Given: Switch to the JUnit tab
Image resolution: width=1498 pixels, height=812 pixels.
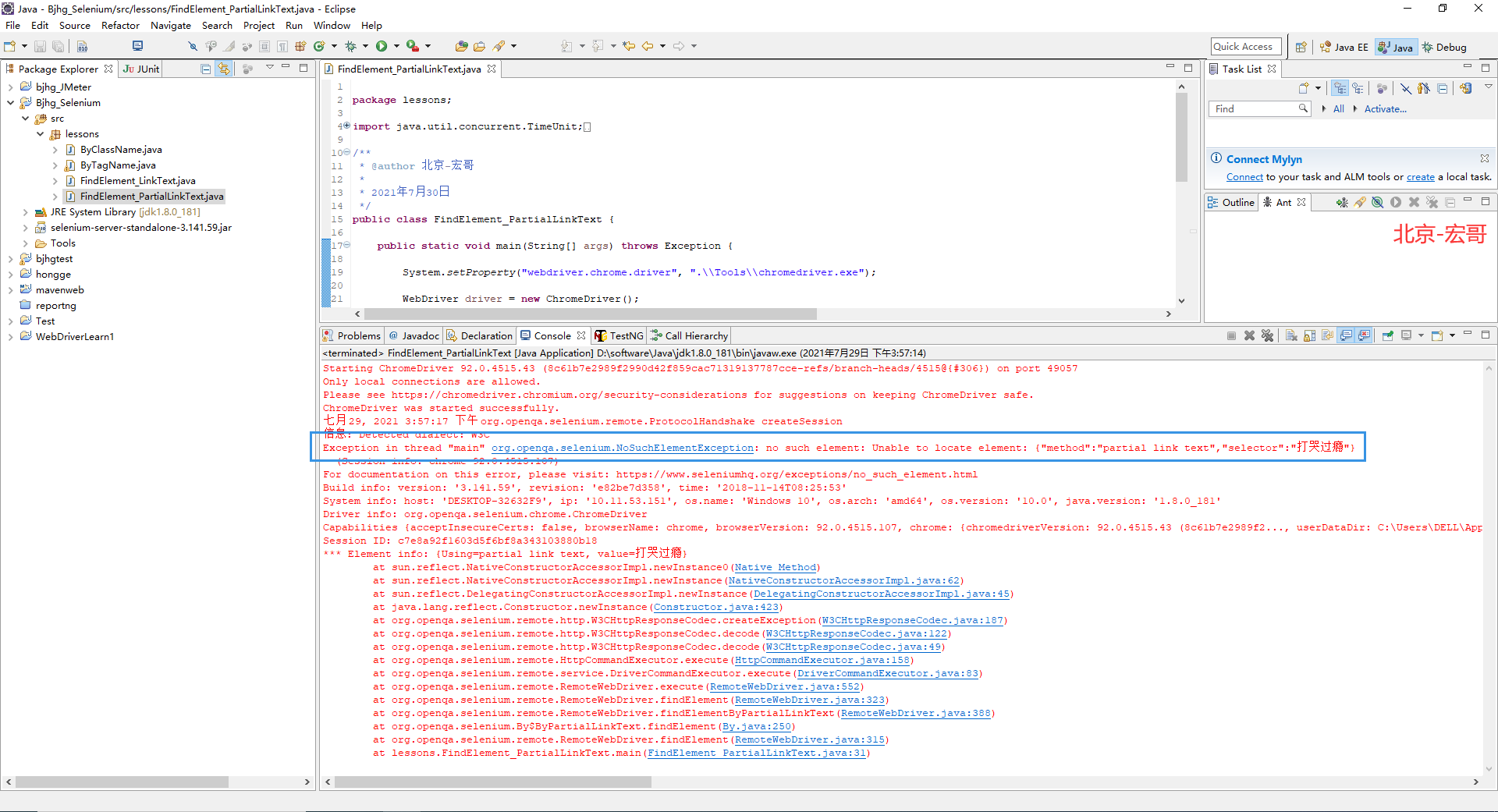Looking at the screenshot, I should pos(141,69).
